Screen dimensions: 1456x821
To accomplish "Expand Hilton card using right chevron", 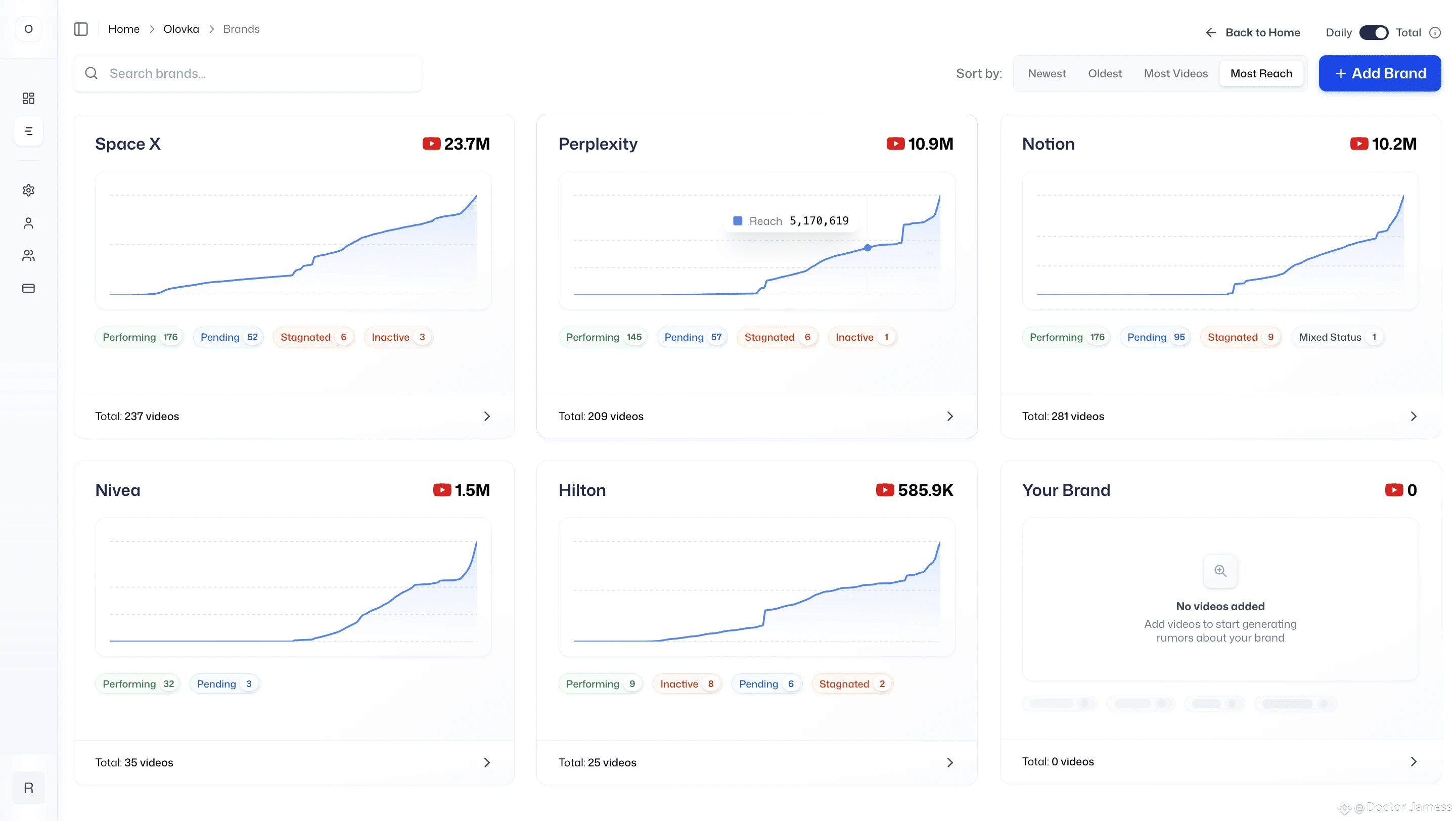I will (x=949, y=763).
